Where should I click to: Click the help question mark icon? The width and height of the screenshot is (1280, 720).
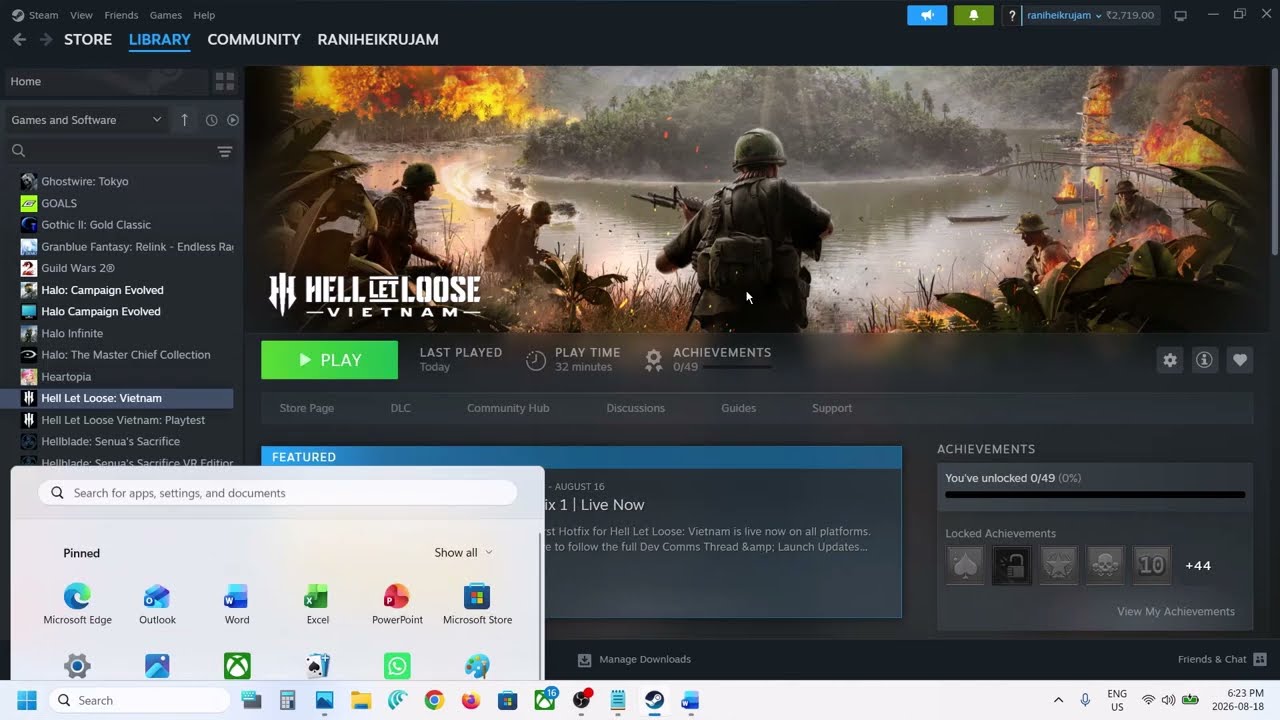pos(1012,15)
